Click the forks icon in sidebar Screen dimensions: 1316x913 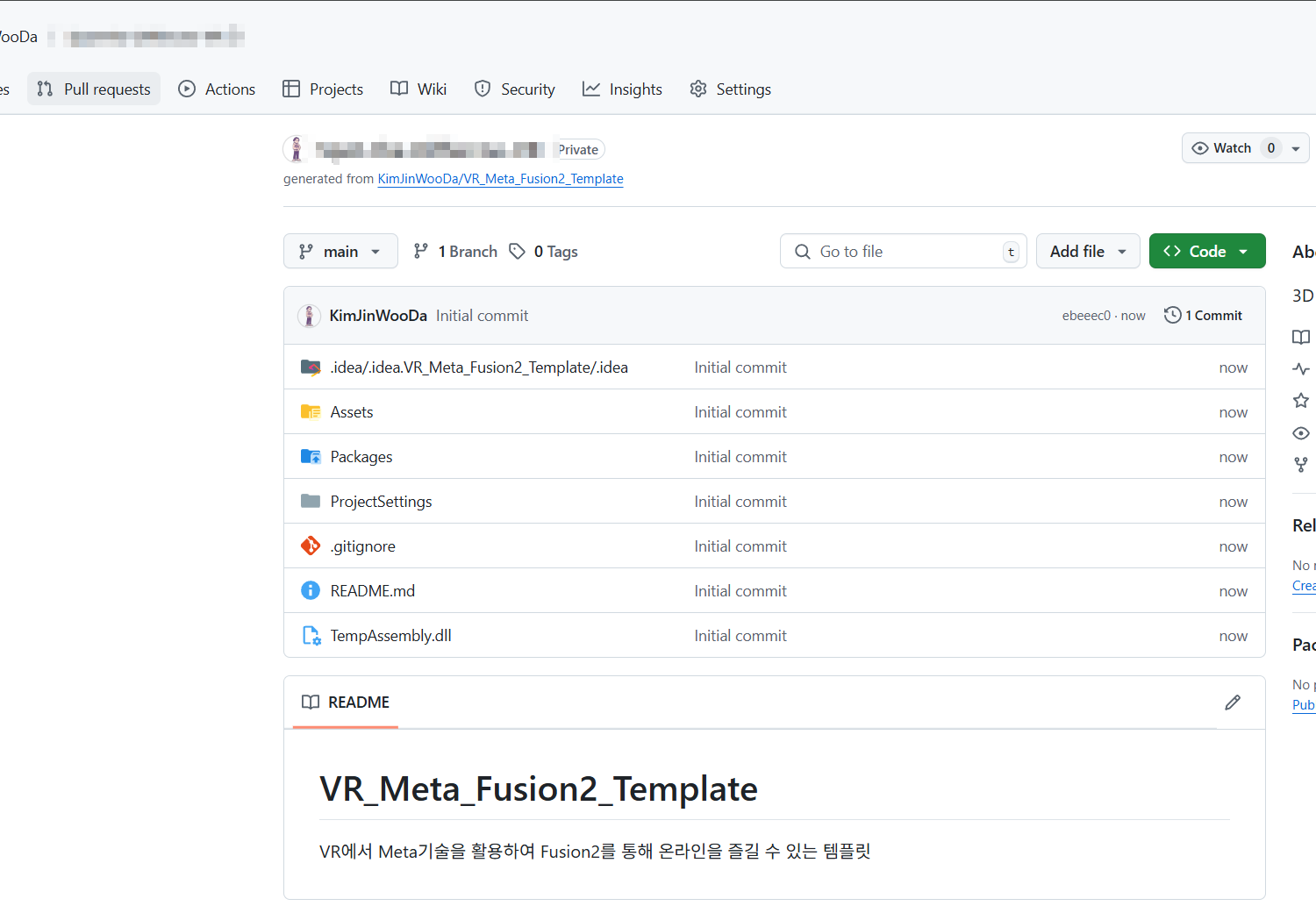point(1301,465)
